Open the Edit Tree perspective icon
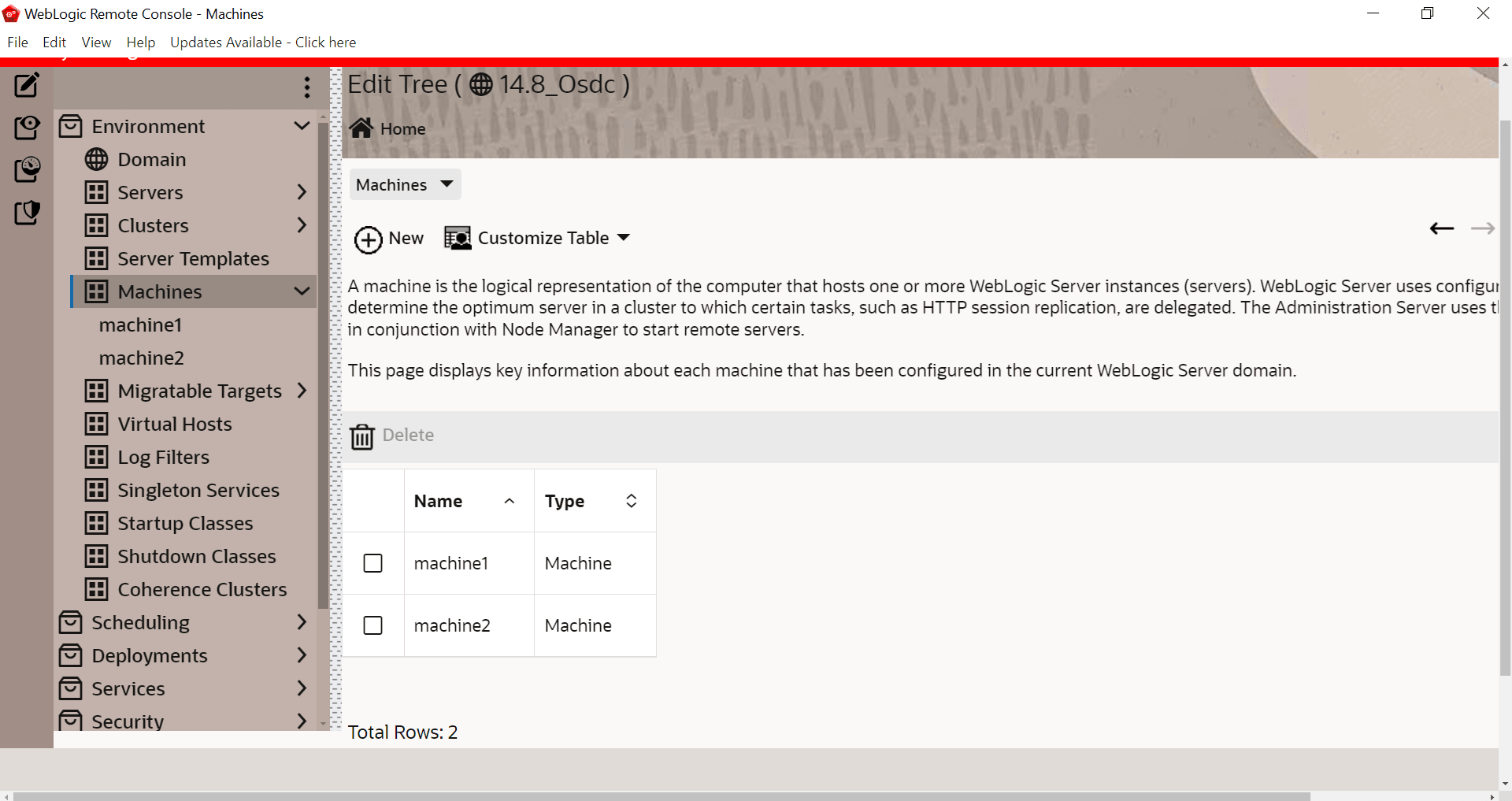 (x=27, y=85)
